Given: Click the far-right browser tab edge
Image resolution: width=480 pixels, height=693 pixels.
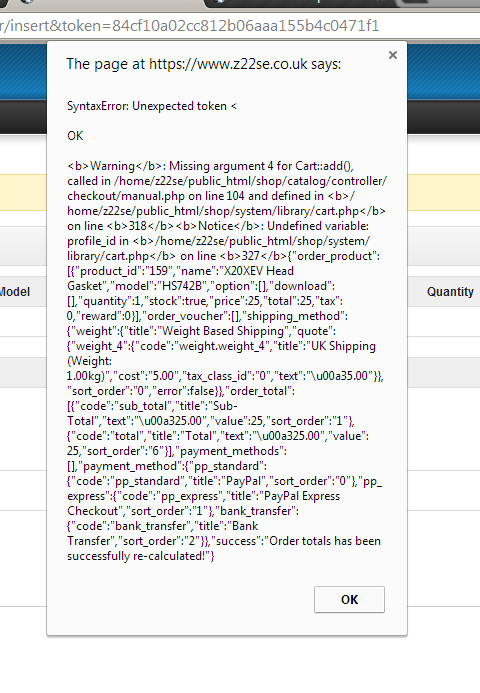Looking at the screenshot, I should pyautogui.click(x=438, y=3).
